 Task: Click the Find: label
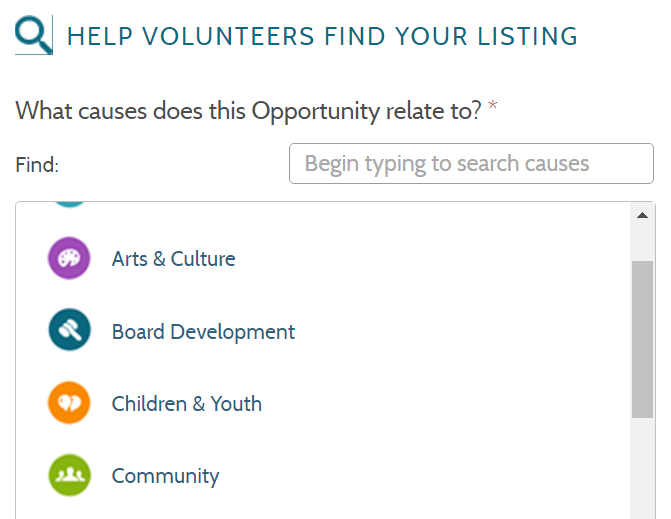coord(37,165)
